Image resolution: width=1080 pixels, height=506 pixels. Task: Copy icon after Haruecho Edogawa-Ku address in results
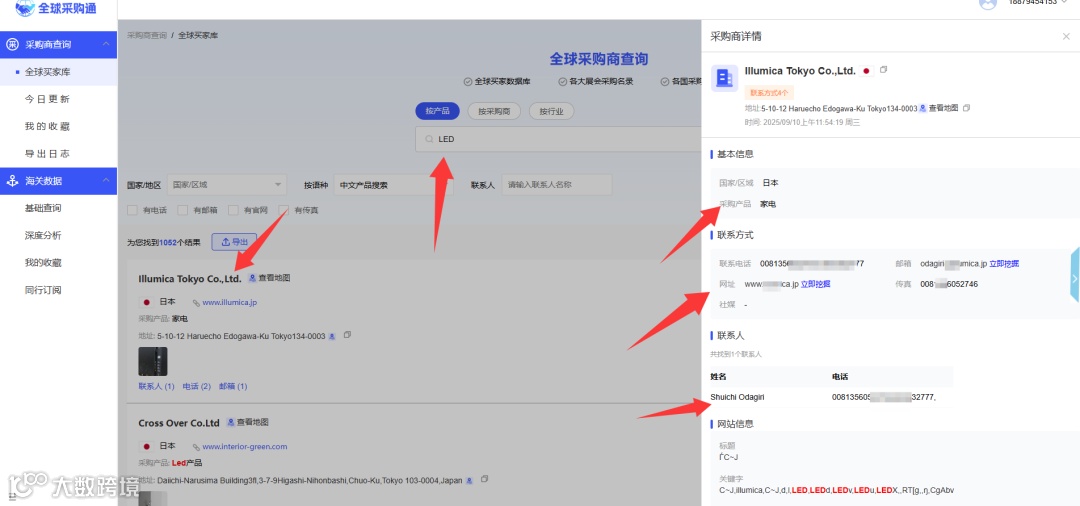click(x=347, y=335)
